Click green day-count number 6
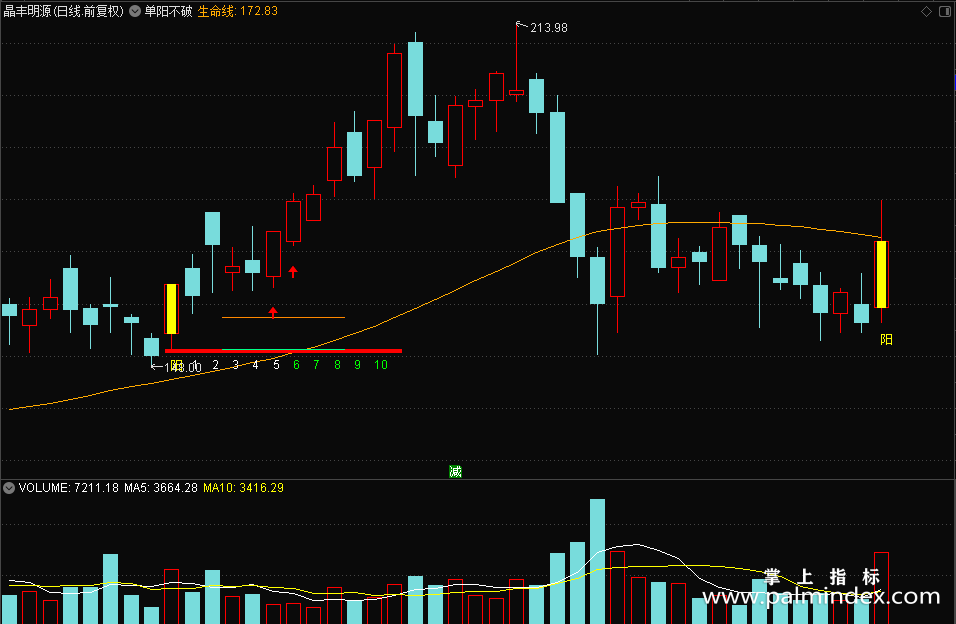This screenshot has height=624, width=956. [296, 365]
